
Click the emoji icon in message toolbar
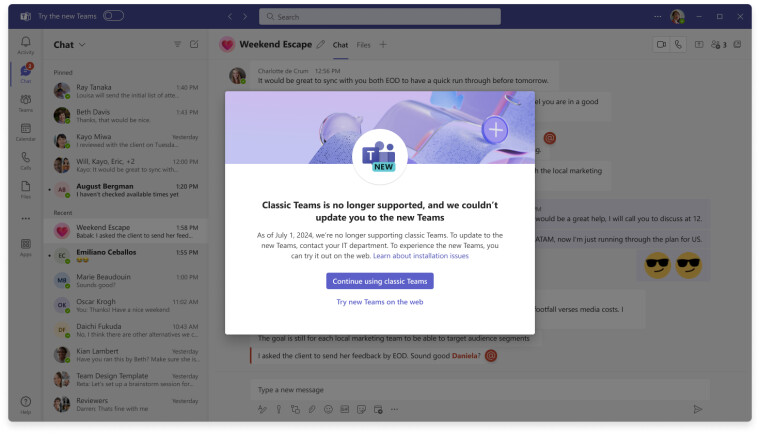click(327, 409)
